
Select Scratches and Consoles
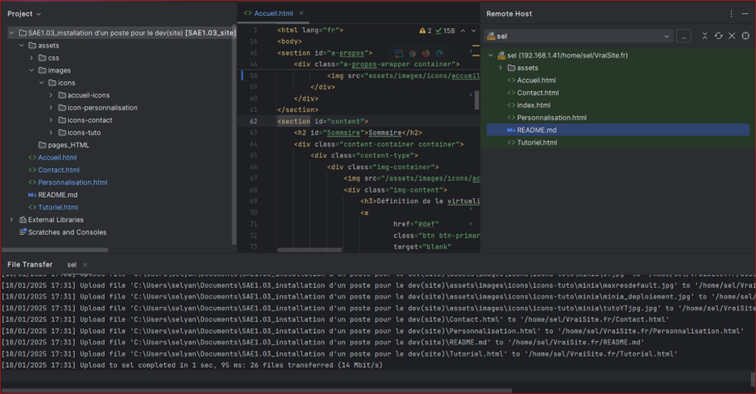[67, 232]
